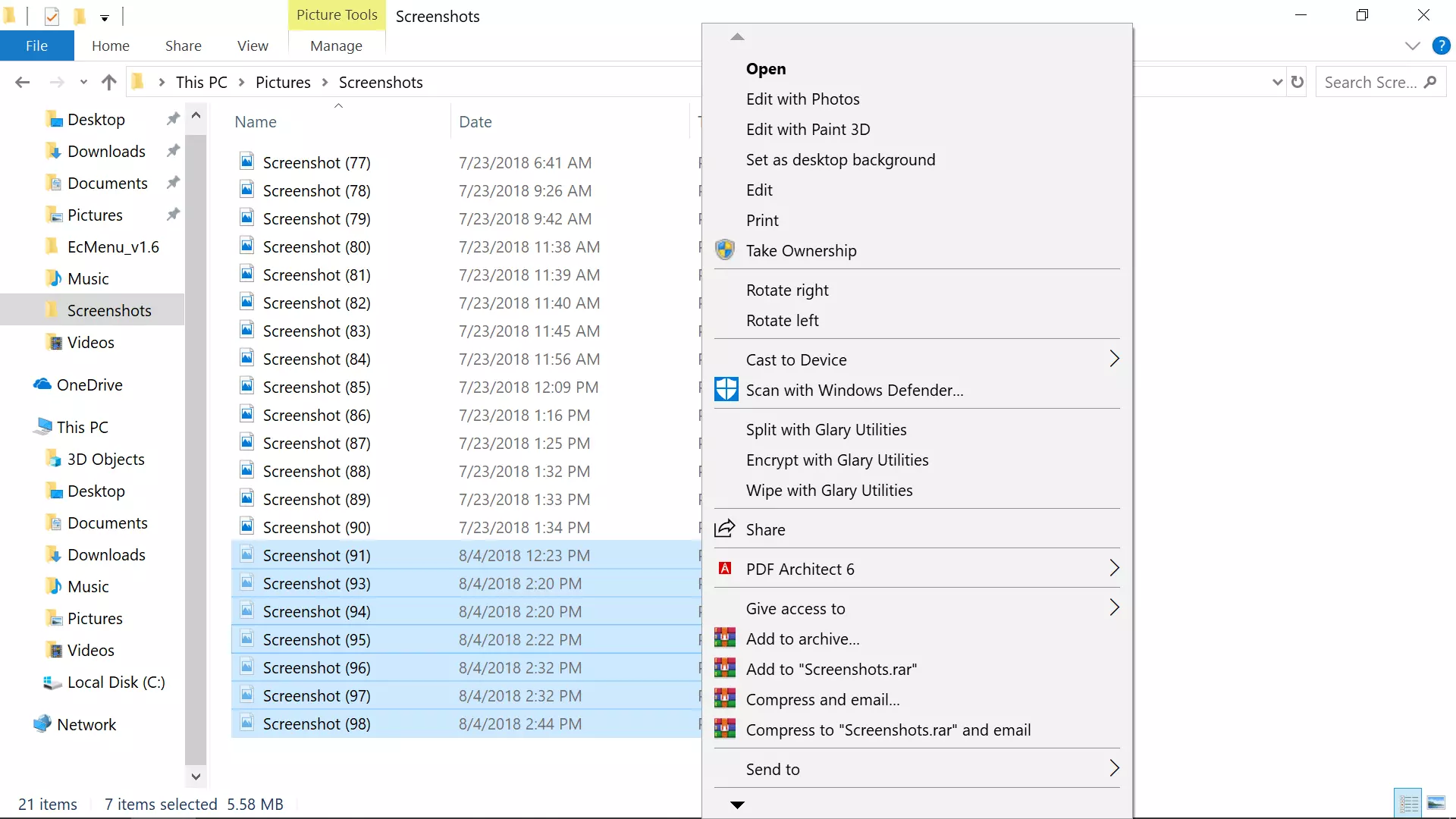This screenshot has width=1456, height=819.
Task: Scroll down the context menu
Action: [x=736, y=804]
